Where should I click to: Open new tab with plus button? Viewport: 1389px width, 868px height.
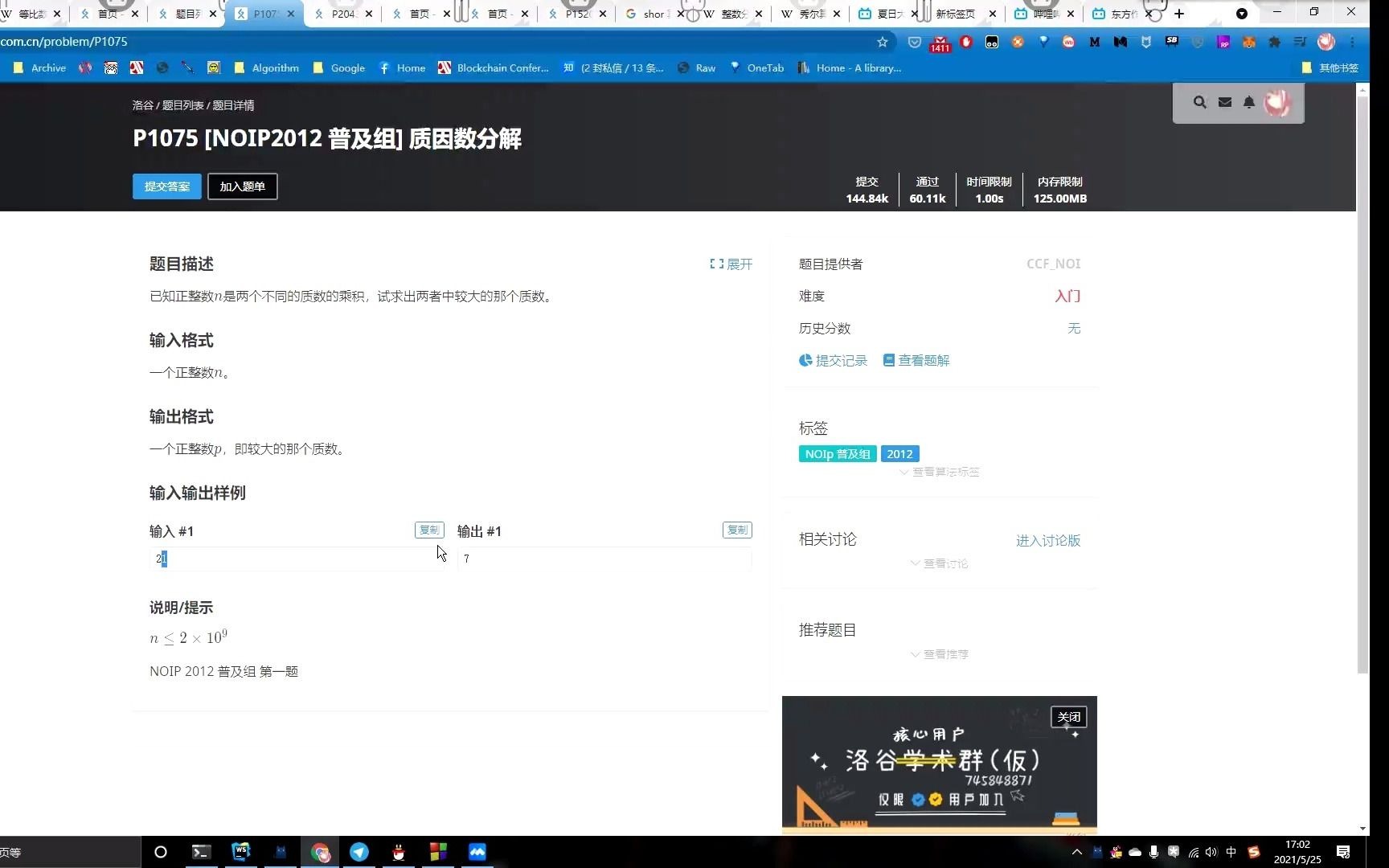(1179, 14)
